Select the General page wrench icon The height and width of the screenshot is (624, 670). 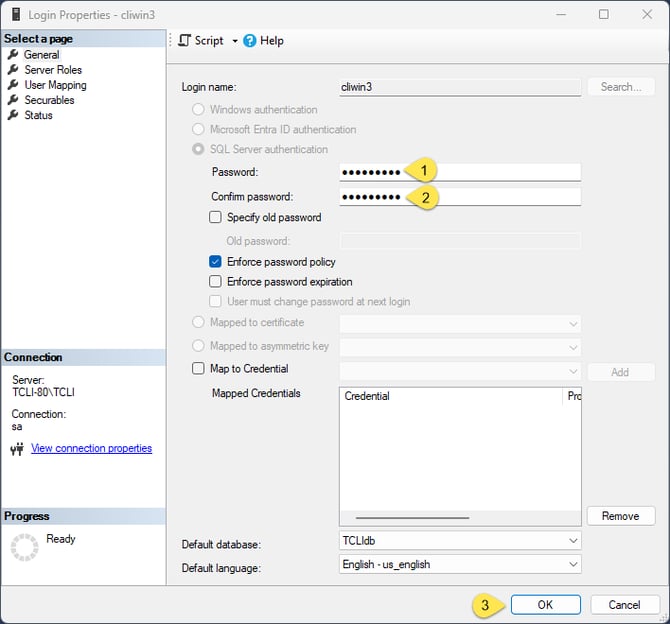[x=13, y=55]
